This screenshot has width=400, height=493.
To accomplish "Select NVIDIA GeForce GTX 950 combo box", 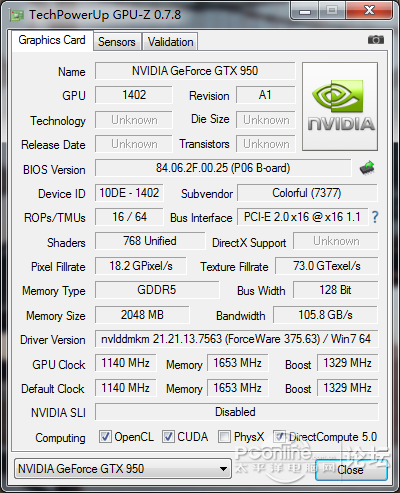I will 123,469.
